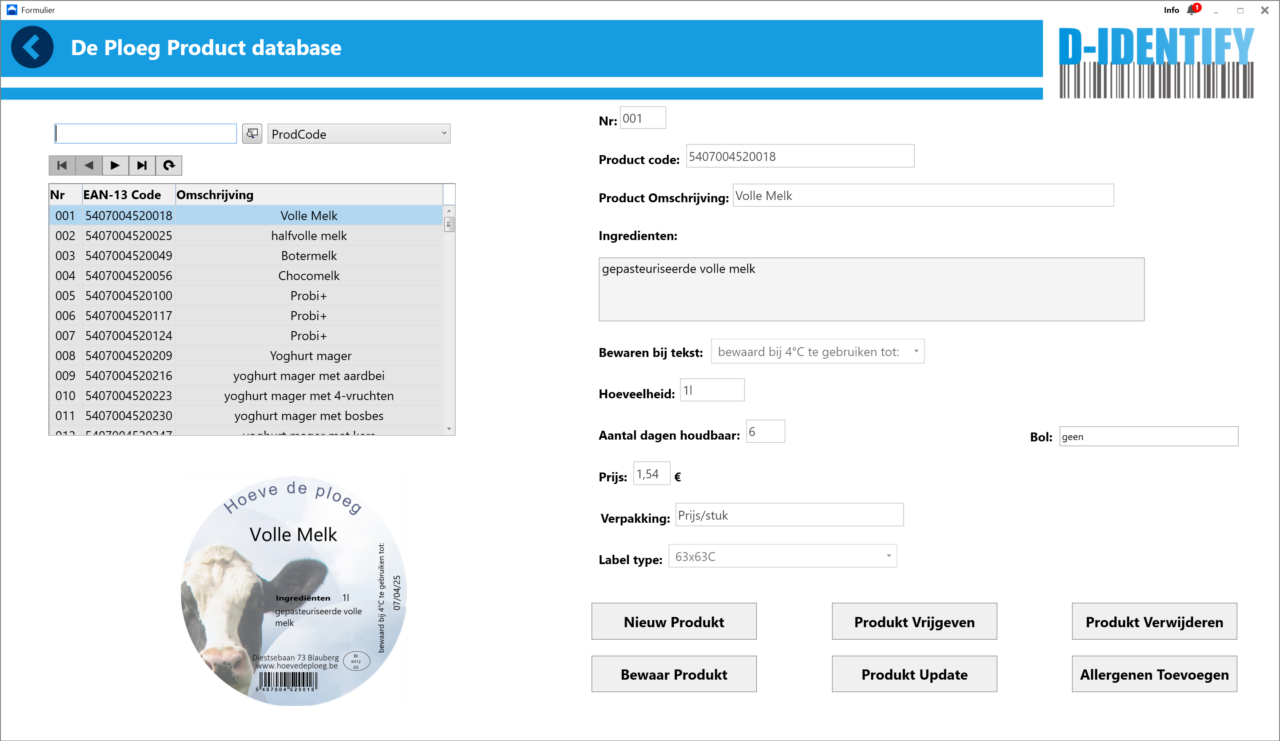This screenshot has width=1280, height=741.
Task: Jump to the first record
Action: click(x=61, y=165)
